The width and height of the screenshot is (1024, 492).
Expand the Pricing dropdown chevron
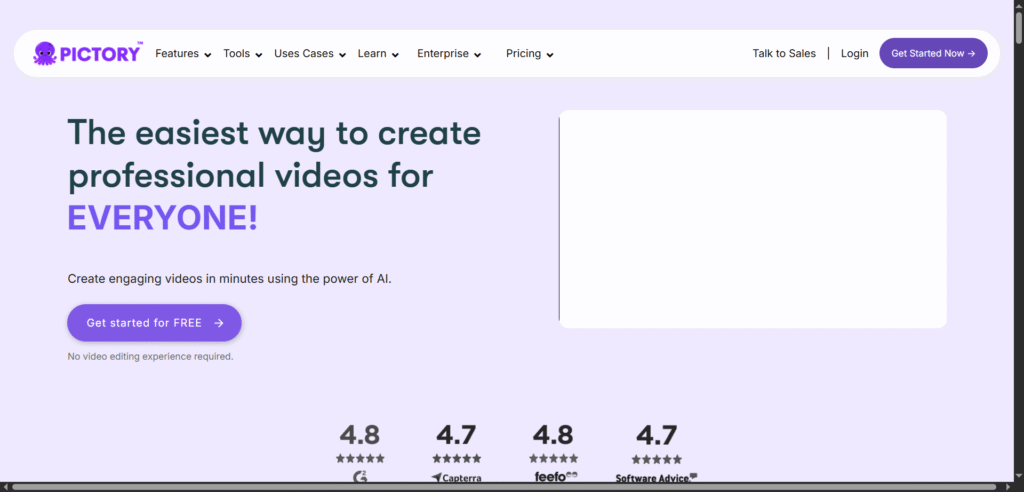[550, 55]
